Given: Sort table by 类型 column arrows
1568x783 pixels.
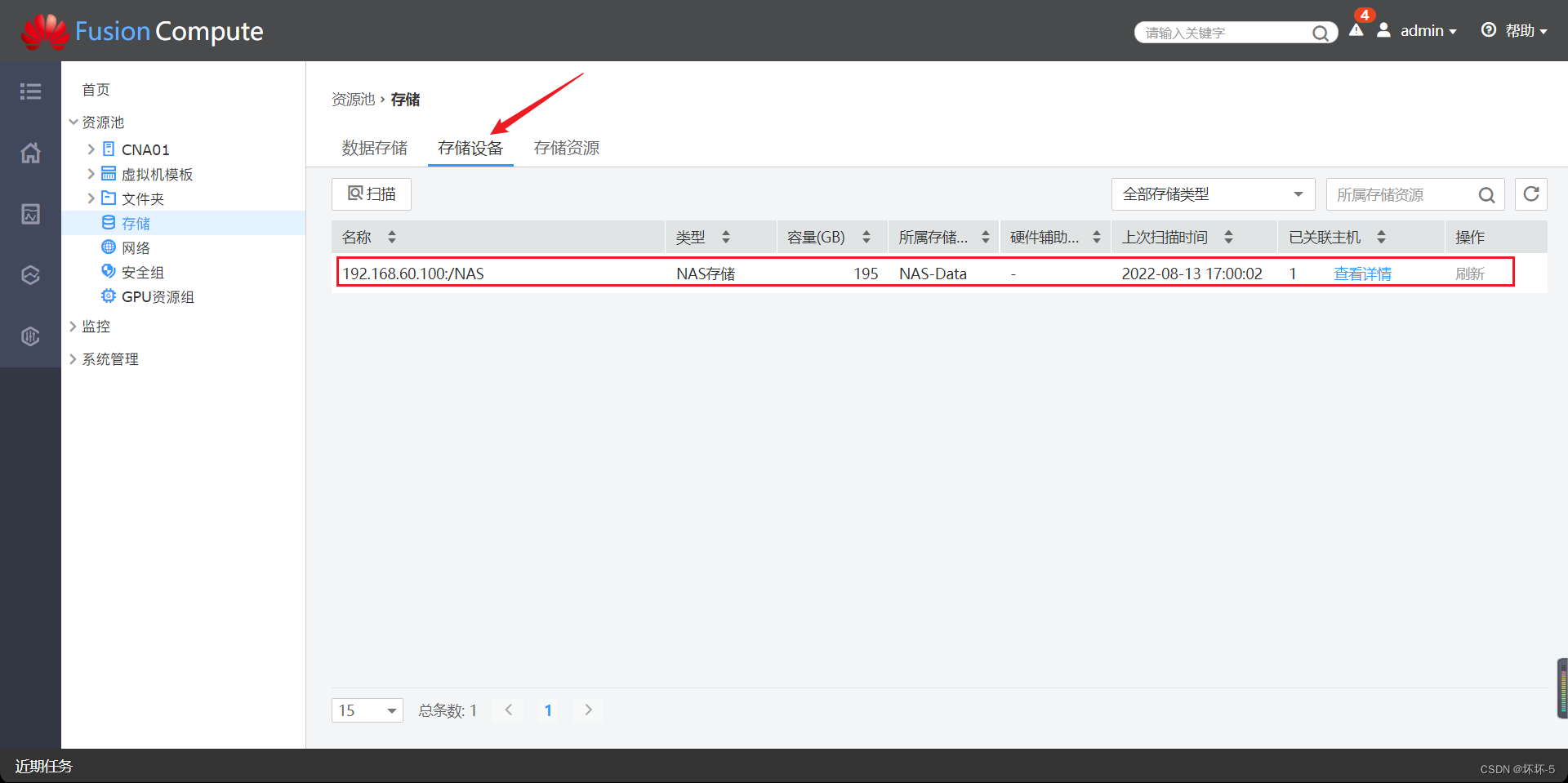Looking at the screenshot, I should pyautogui.click(x=726, y=237).
